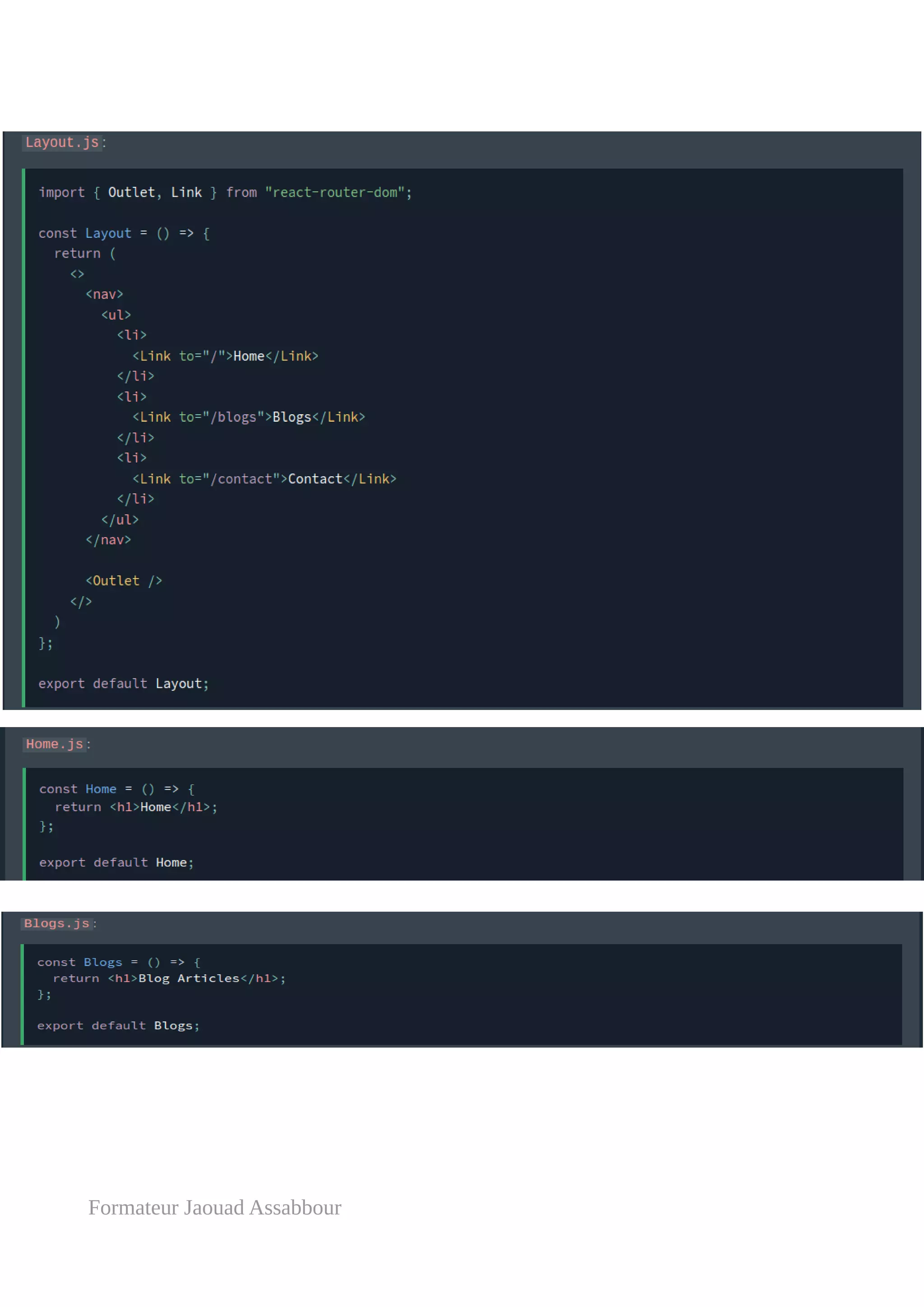Click the Link to="/" Home line
Image resolution: width=924 pixels, height=1307 pixels.
tap(225, 357)
